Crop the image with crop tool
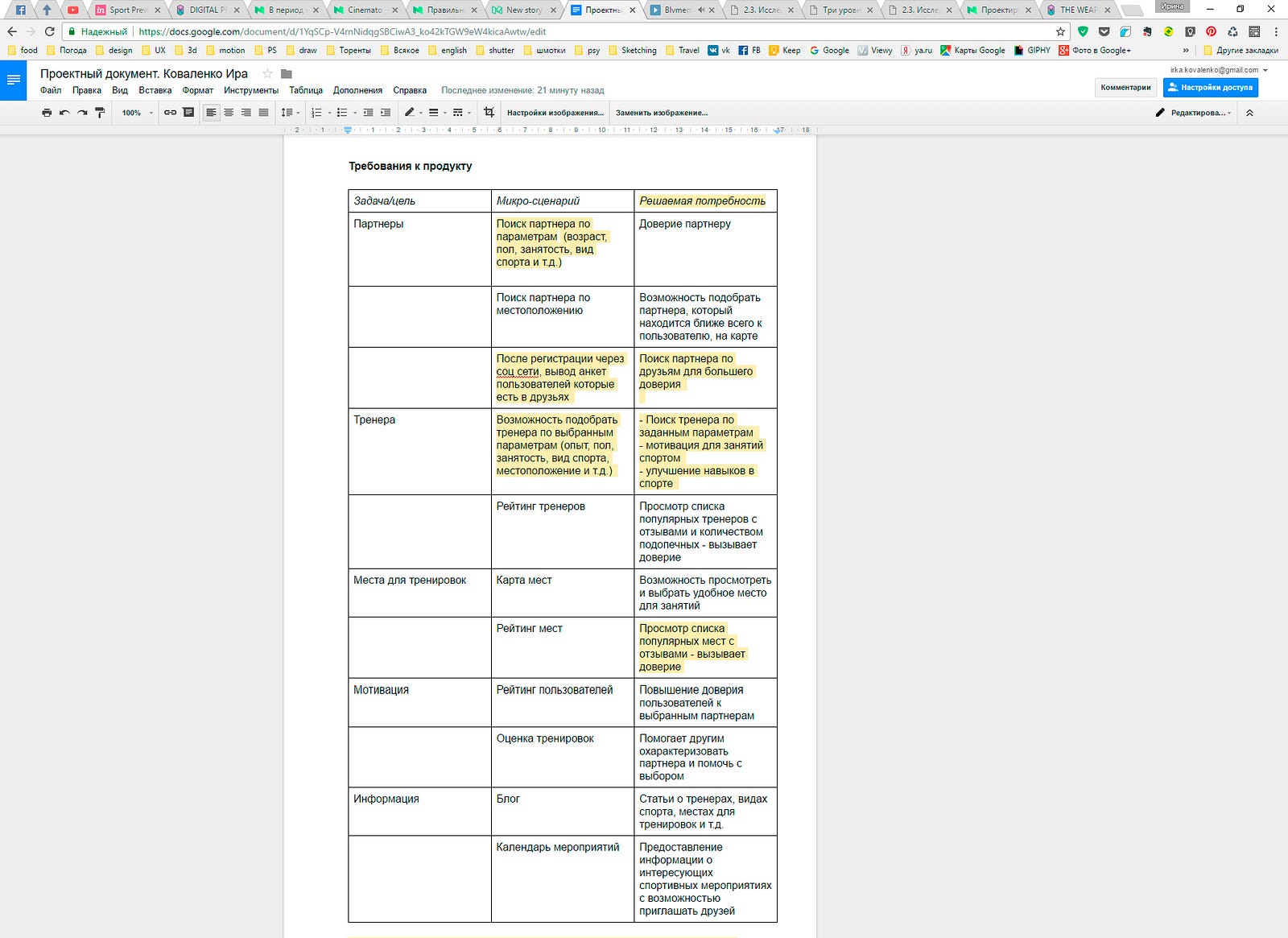Viewport: 1288px width, 938px height. (x=489, y=113)
